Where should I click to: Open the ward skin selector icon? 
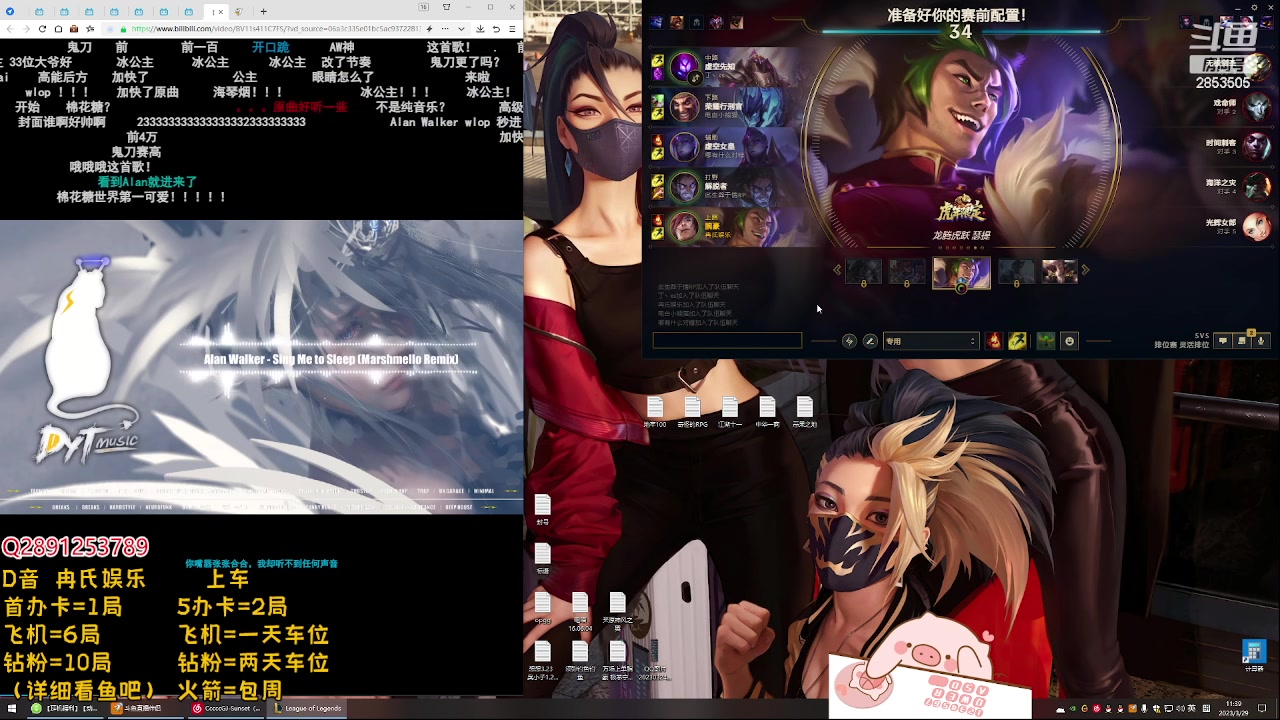pyautogui.click(x=1046, y=341)
